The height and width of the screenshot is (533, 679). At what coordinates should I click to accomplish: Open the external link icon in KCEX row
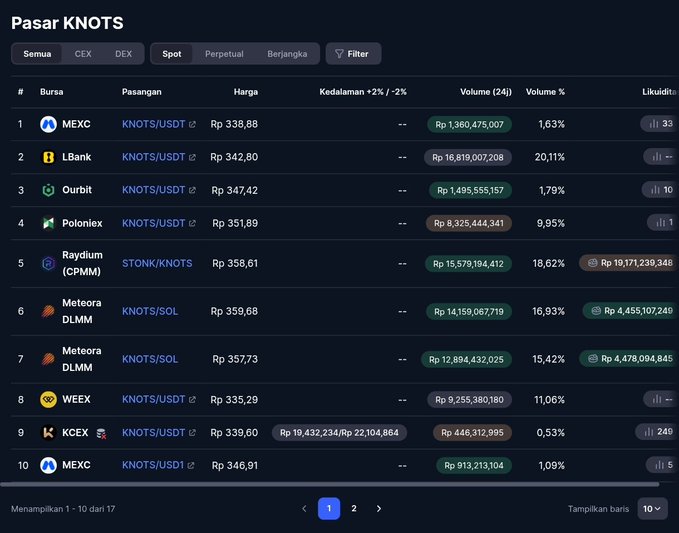tap(192, 433)
